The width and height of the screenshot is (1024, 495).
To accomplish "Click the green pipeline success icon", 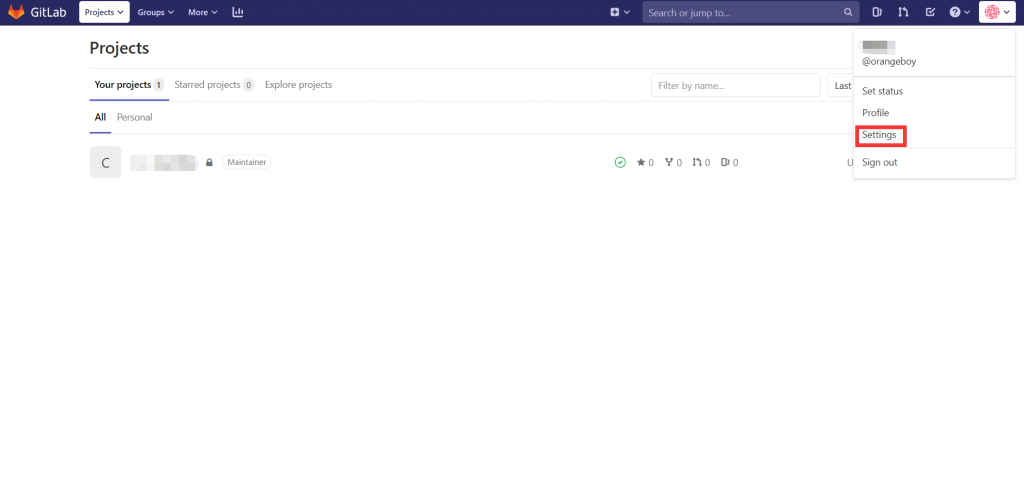I will tap(620, 162).
